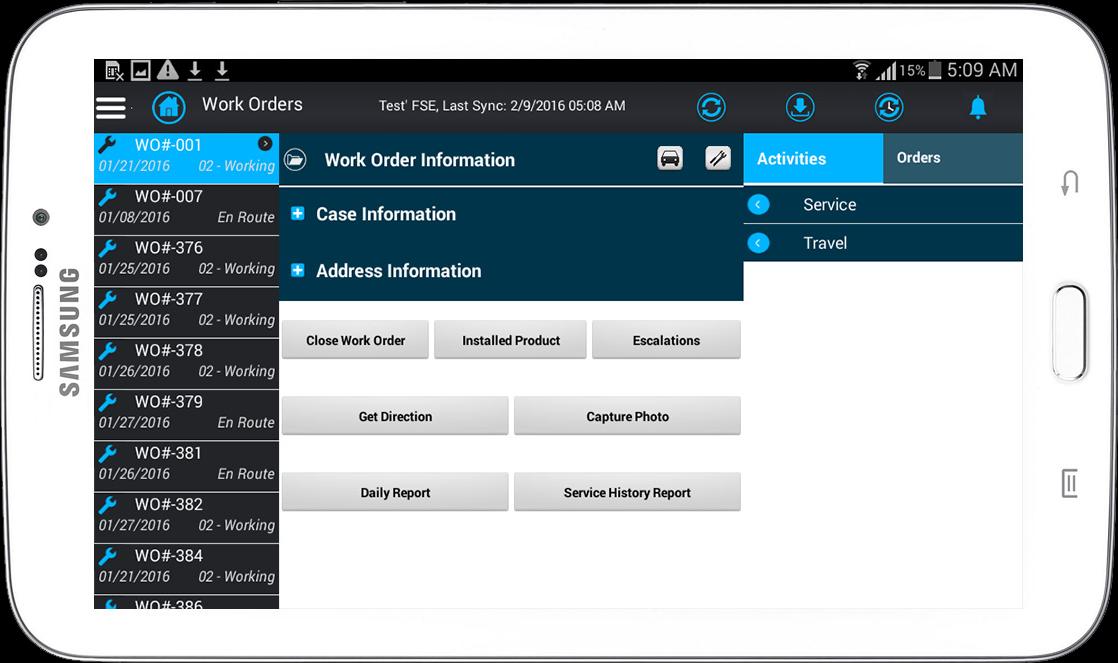1118x663 pixels.
Task: Open the hamburger menu
Action: click(111, 107)
